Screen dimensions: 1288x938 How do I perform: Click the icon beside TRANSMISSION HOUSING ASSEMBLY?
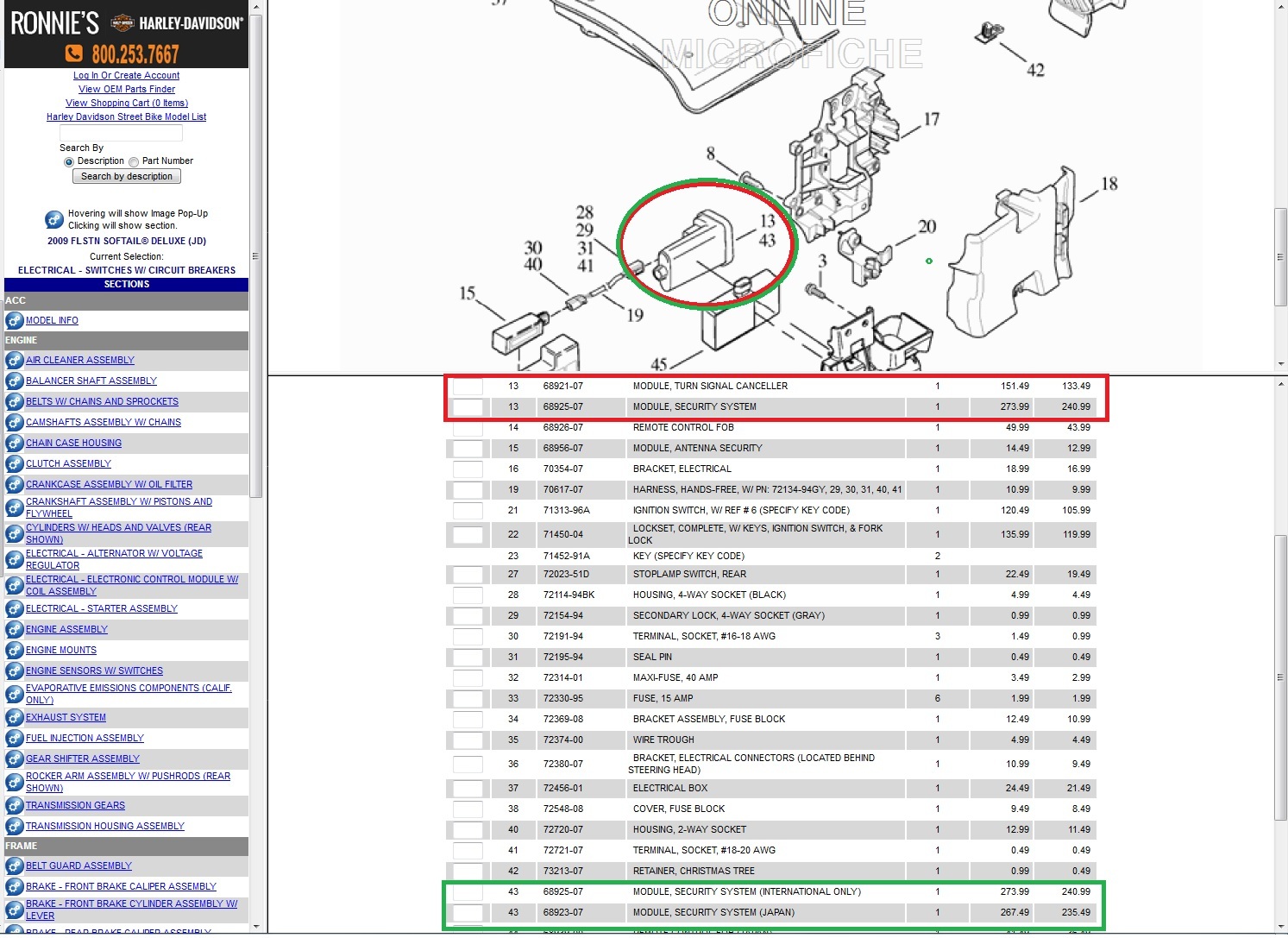coord(15,826)
